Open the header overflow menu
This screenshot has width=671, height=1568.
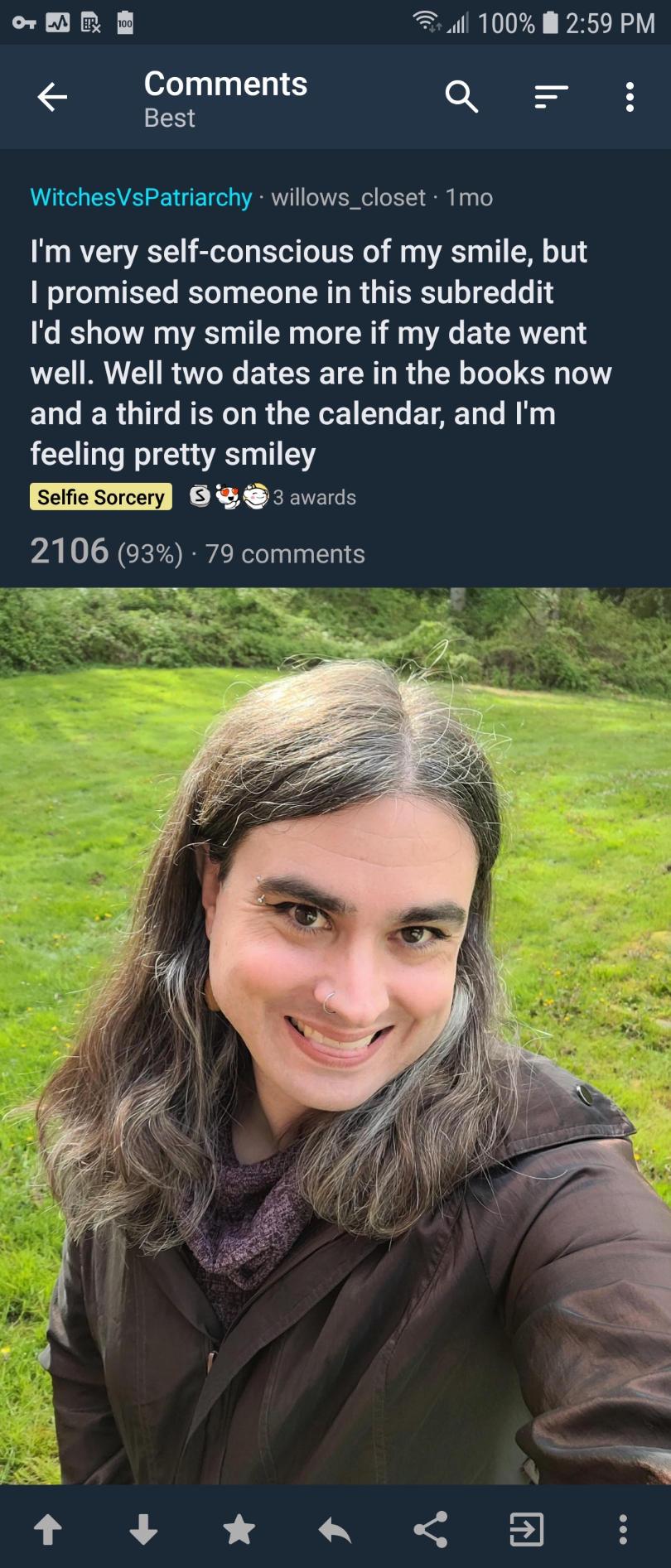click(630, 97)
